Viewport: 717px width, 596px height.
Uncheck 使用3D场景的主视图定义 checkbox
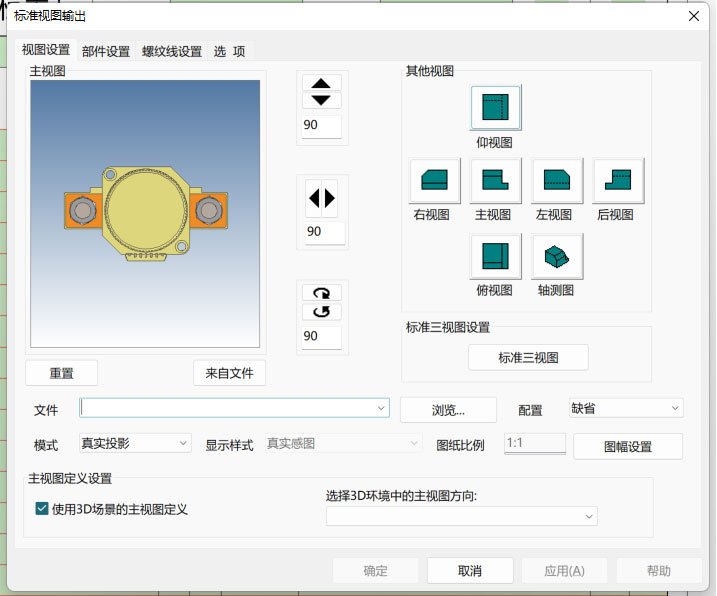coord(42,508)
